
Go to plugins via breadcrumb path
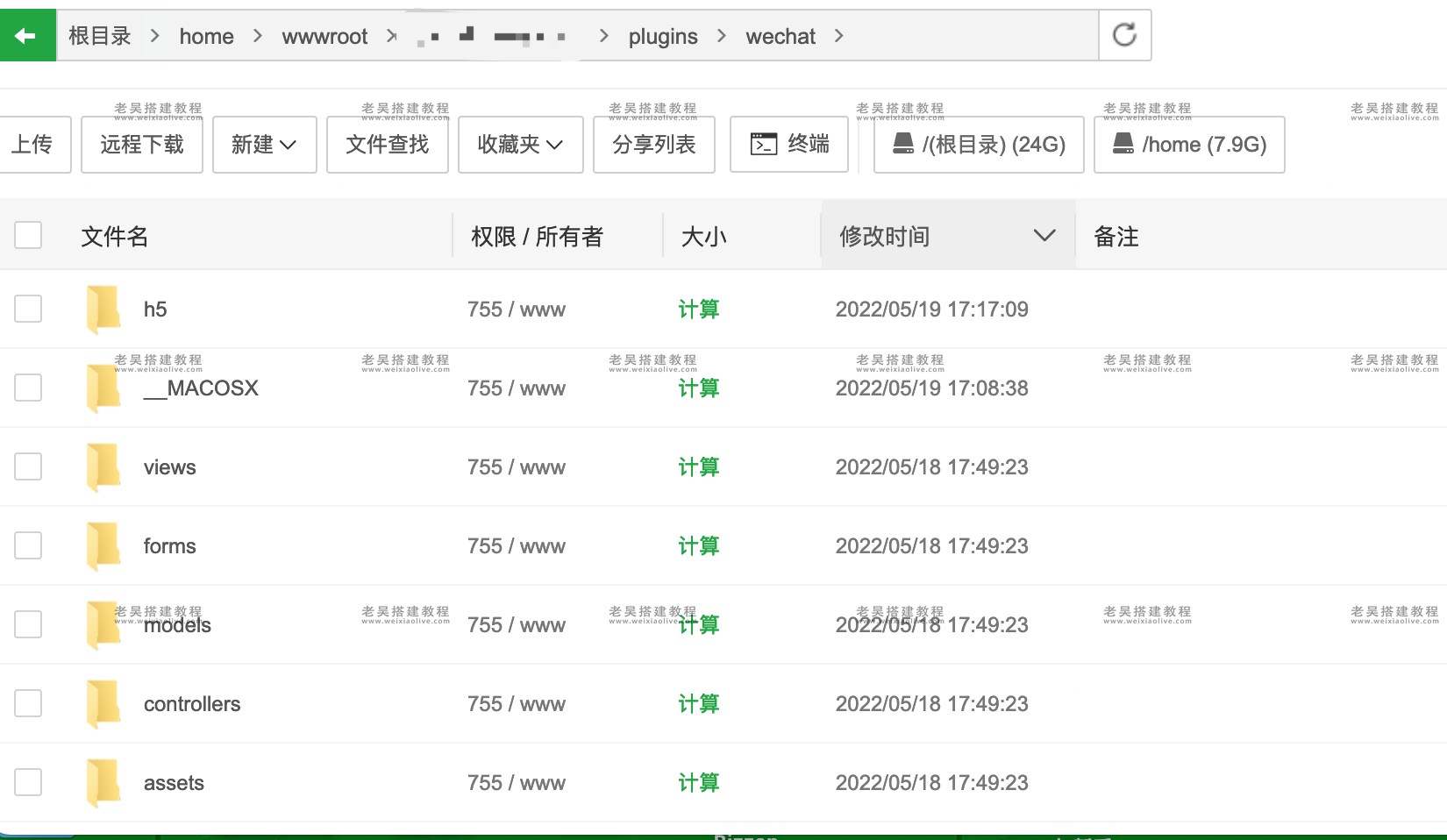[662, 36]
